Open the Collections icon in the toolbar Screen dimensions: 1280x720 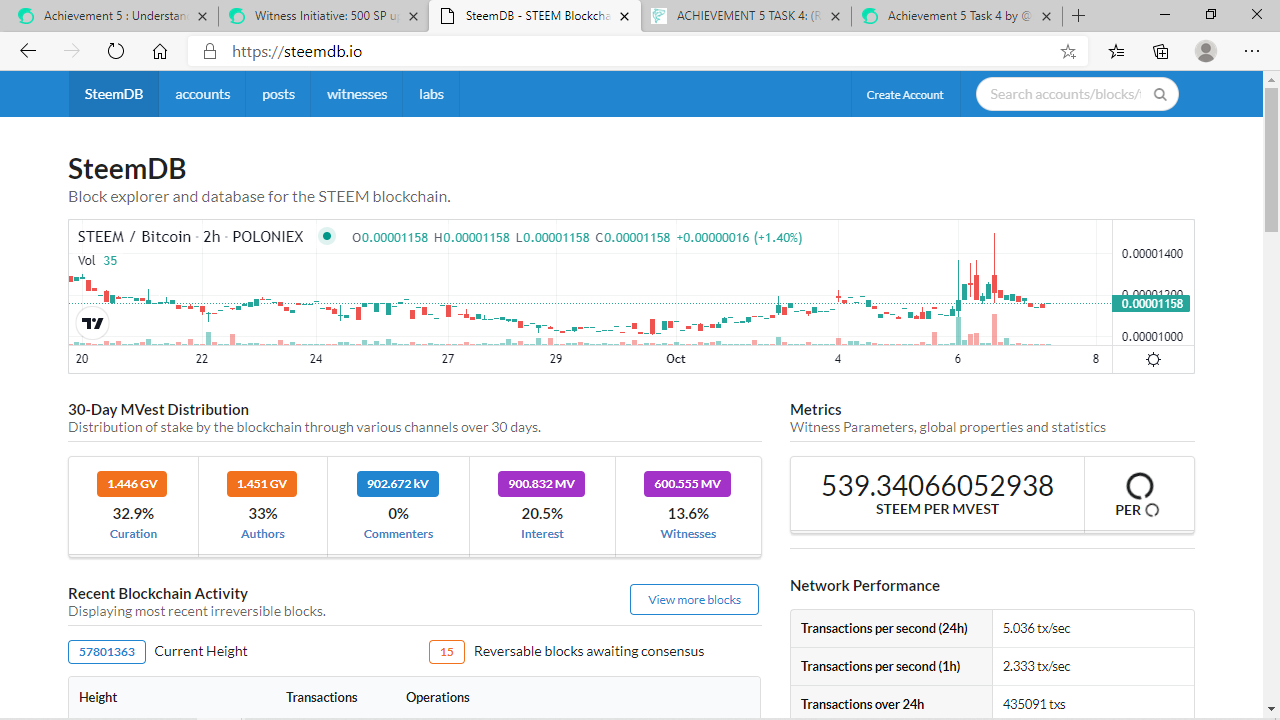point(1161,52)
